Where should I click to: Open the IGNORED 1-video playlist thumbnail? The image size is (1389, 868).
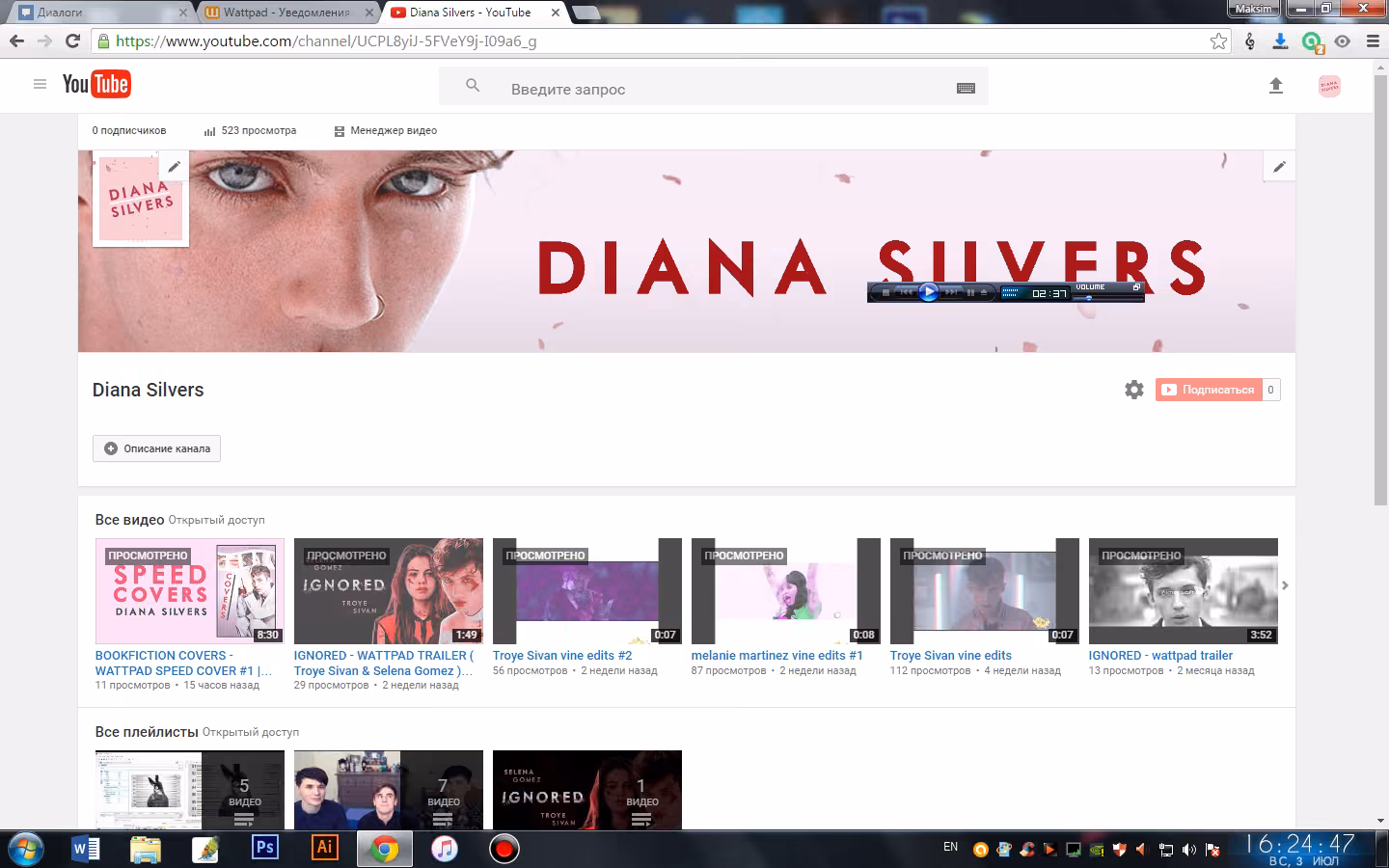[x=587, y=790]
